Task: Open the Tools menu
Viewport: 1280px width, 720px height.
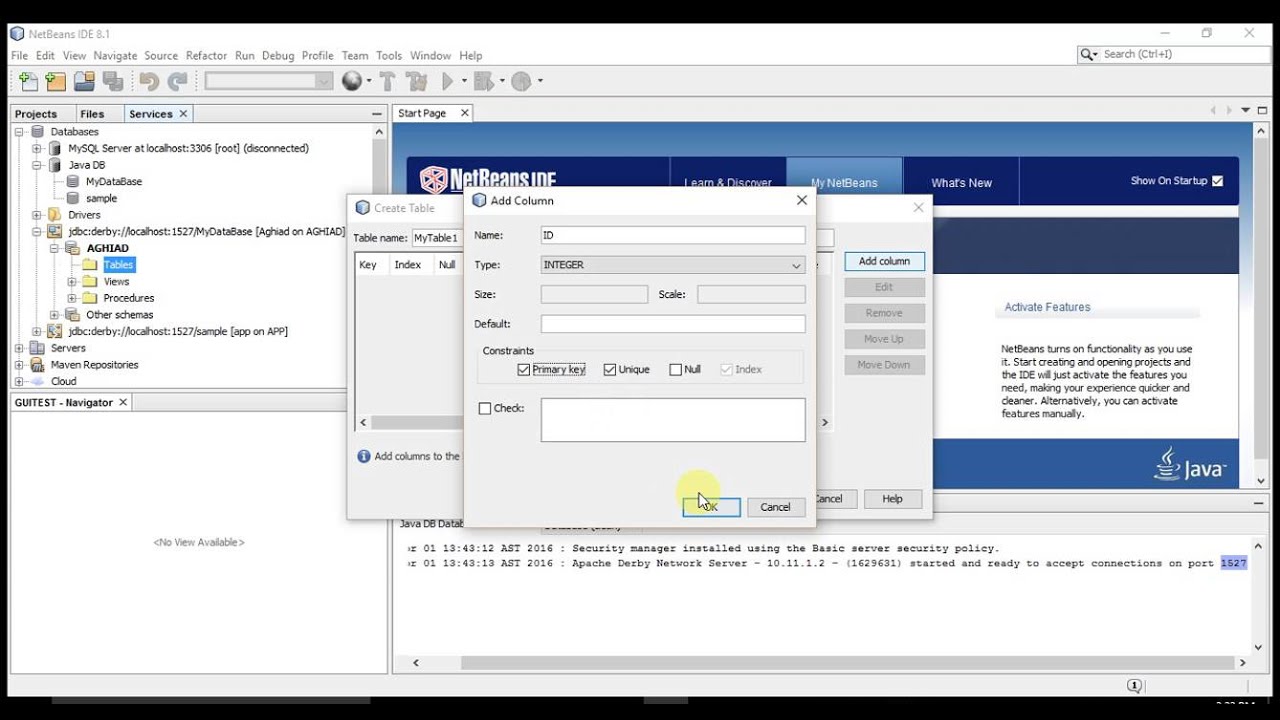Action: [389, 56]
